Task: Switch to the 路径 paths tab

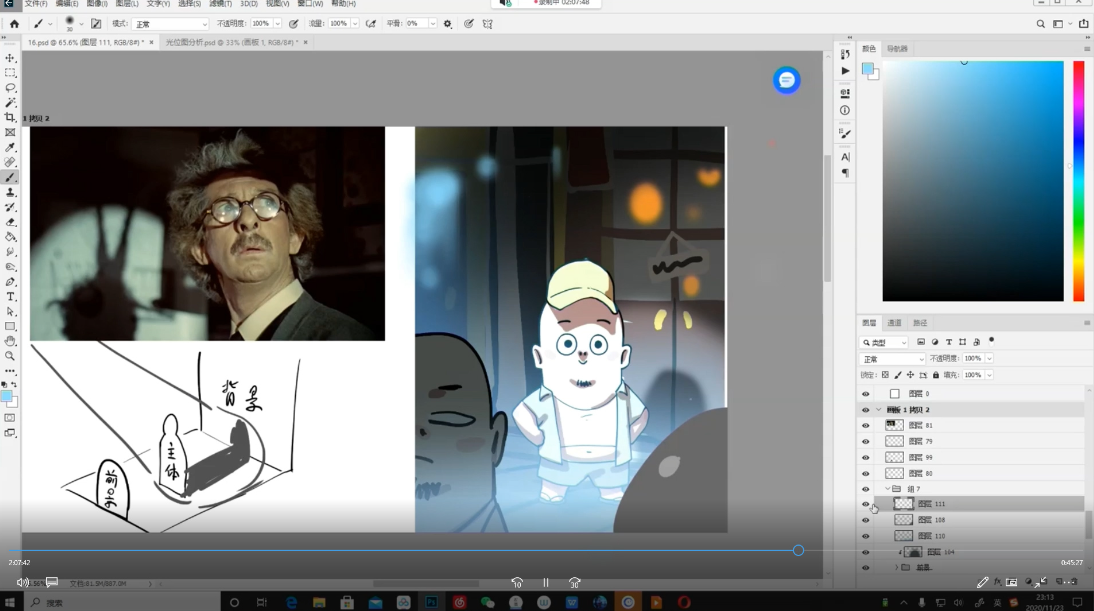Action: pyautogui.click(x=920, y=323)
